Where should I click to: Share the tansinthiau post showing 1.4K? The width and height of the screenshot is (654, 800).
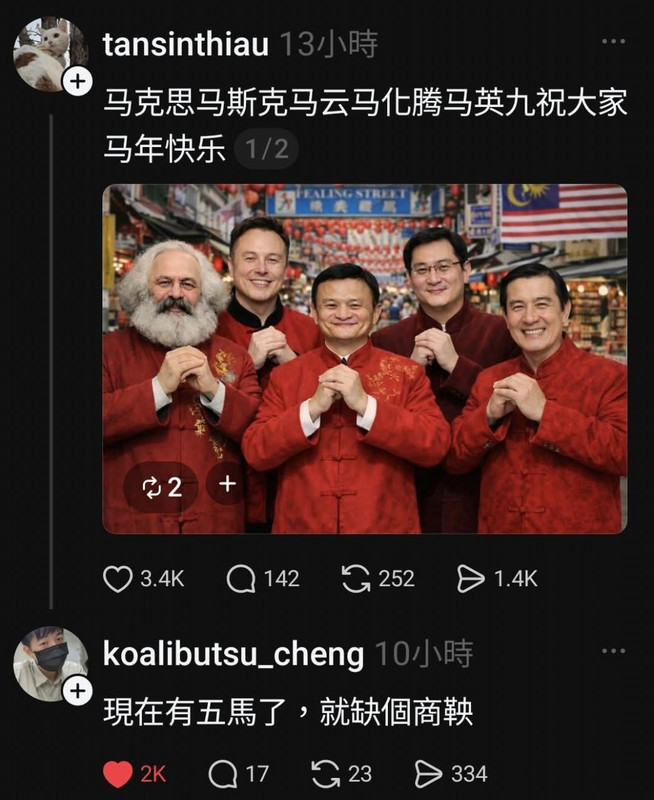[470, 579]
